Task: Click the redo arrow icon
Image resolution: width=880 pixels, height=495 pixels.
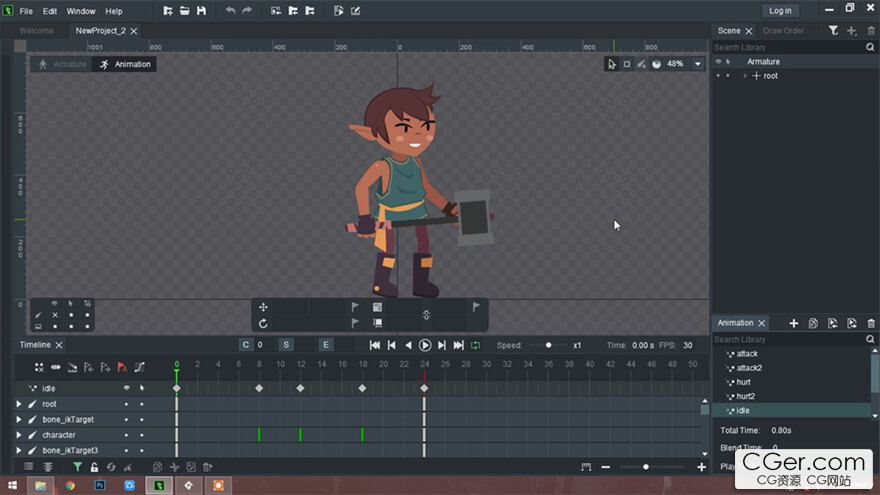Action: [x=247, y=11]
